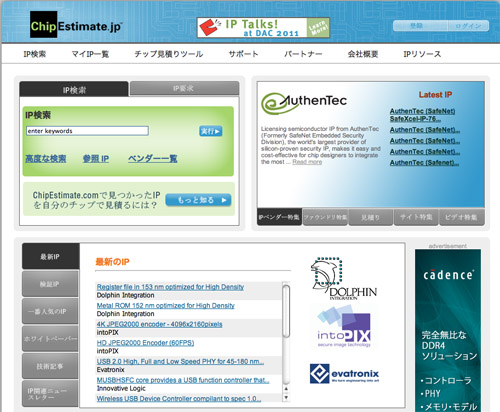Open the IPリソース navigation menu
Viewport: 500px width, 412px height.
[x=422, y=54]
